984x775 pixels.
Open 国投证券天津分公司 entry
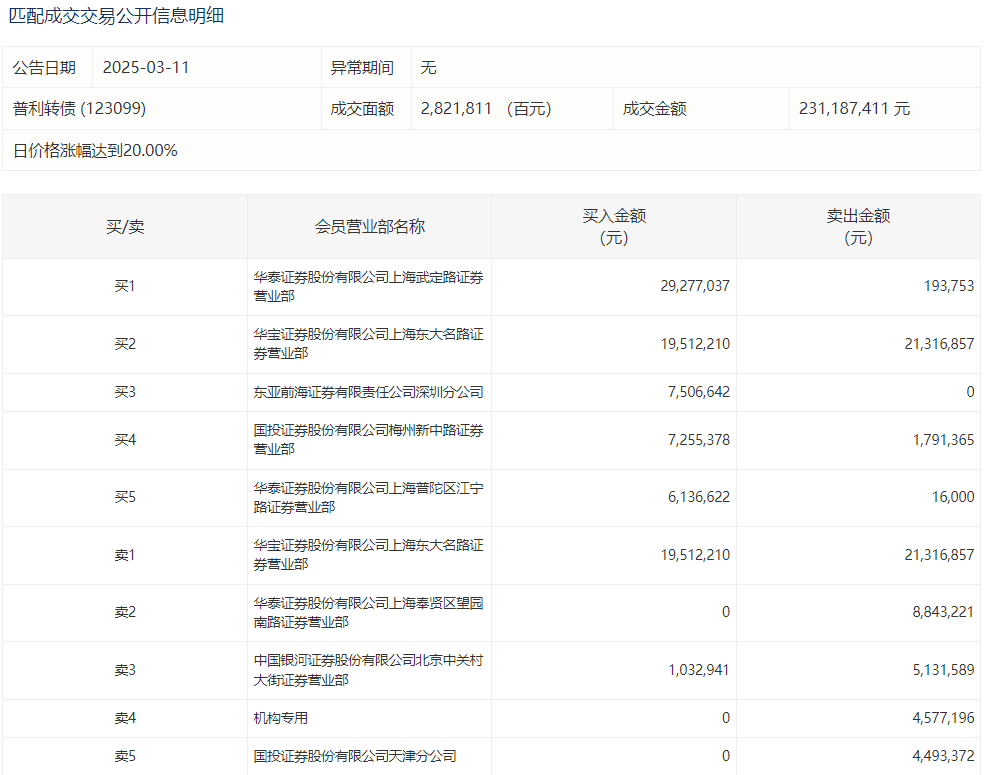click(355, 756)
